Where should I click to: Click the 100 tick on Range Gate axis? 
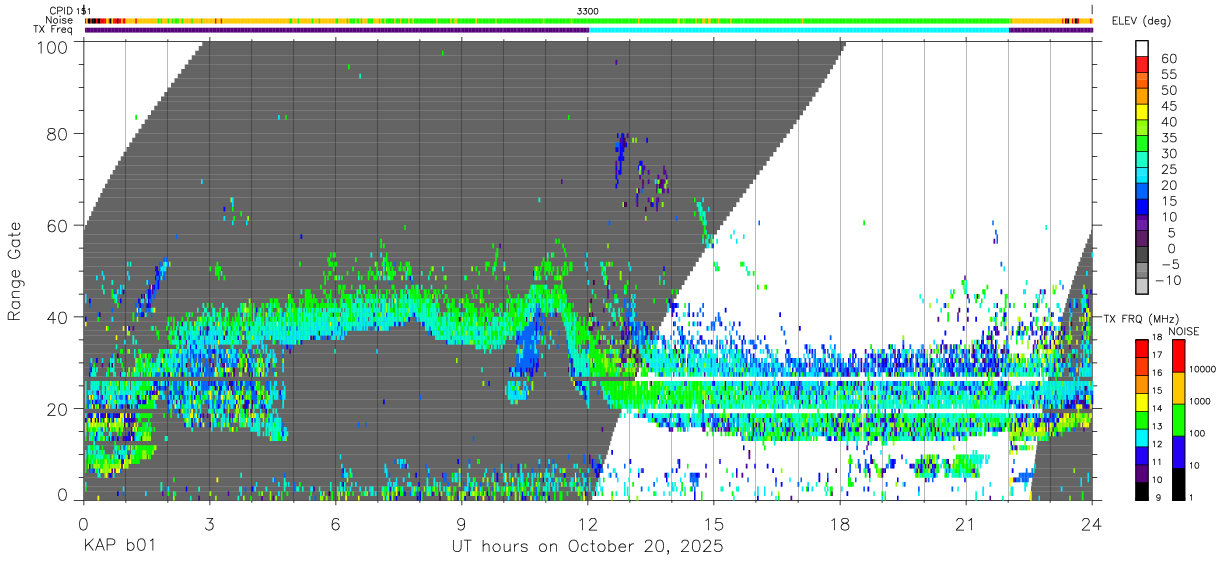coord(55,47)
